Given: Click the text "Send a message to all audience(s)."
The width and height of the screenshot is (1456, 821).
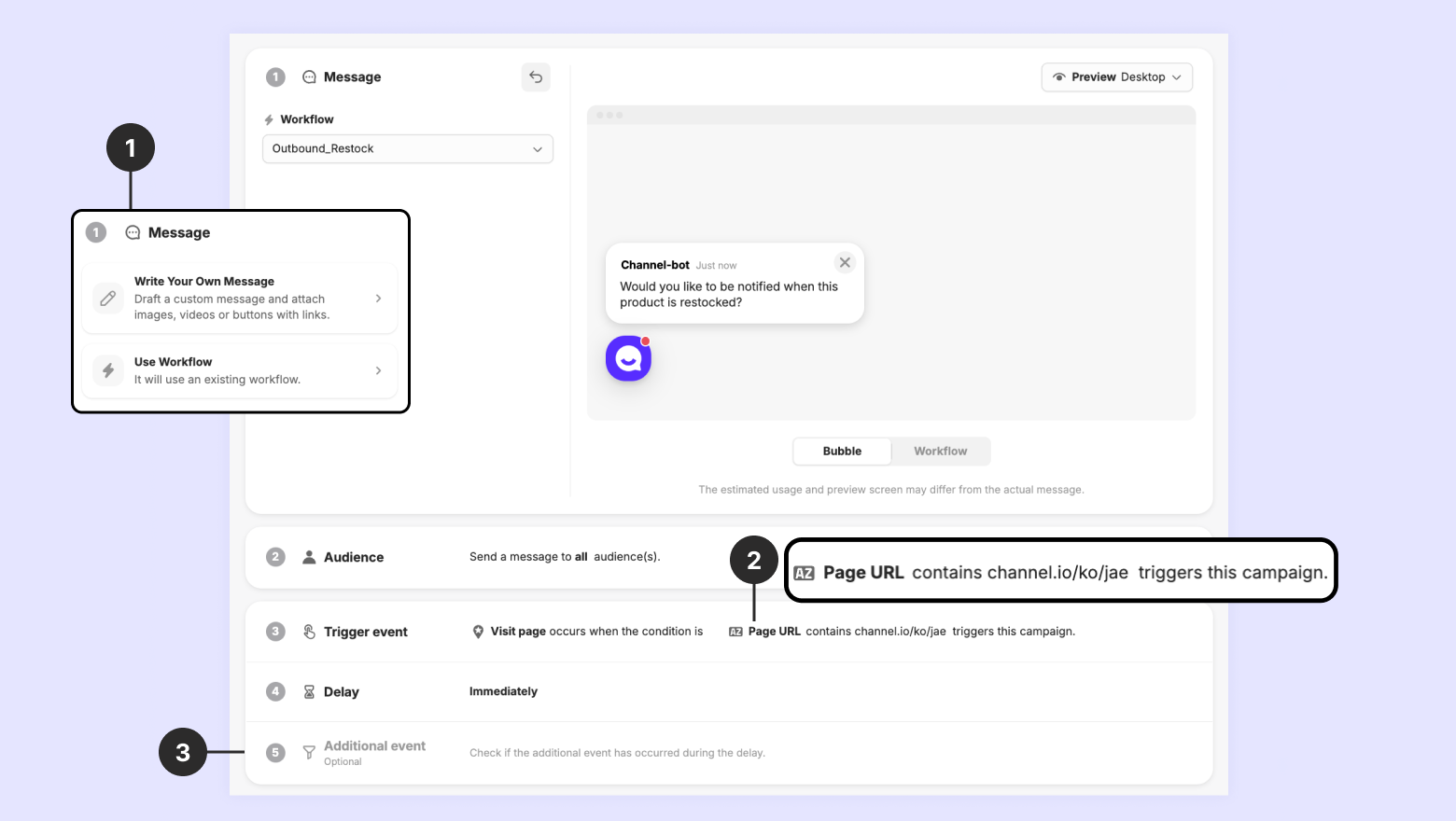Looking at the screenshot, I should click(x=565, y=557).
